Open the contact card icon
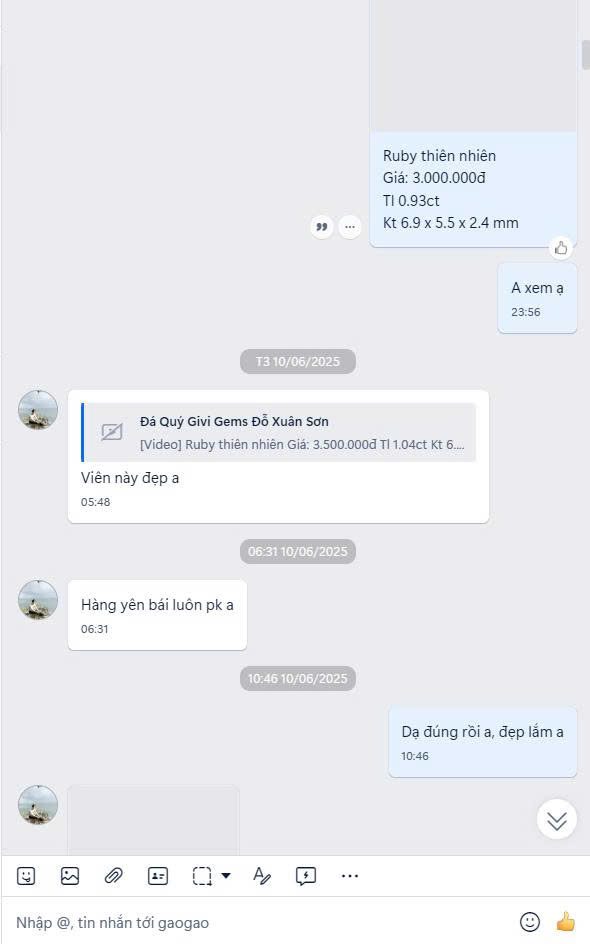The height and width of the screenshot is (944, 590). pyautogui.click(x=158, y=876)
